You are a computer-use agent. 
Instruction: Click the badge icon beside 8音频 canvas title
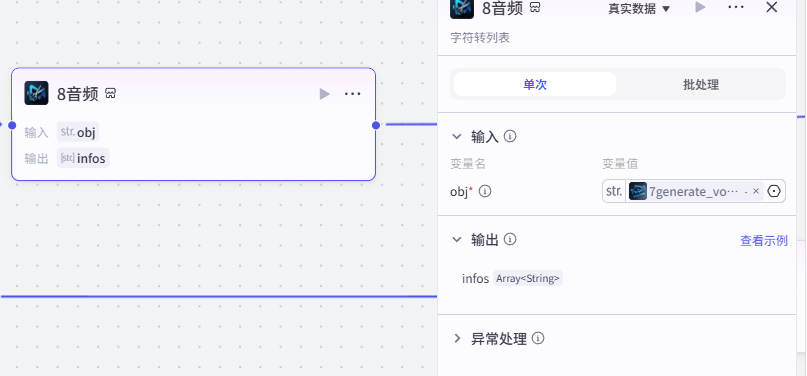[110, 93]
